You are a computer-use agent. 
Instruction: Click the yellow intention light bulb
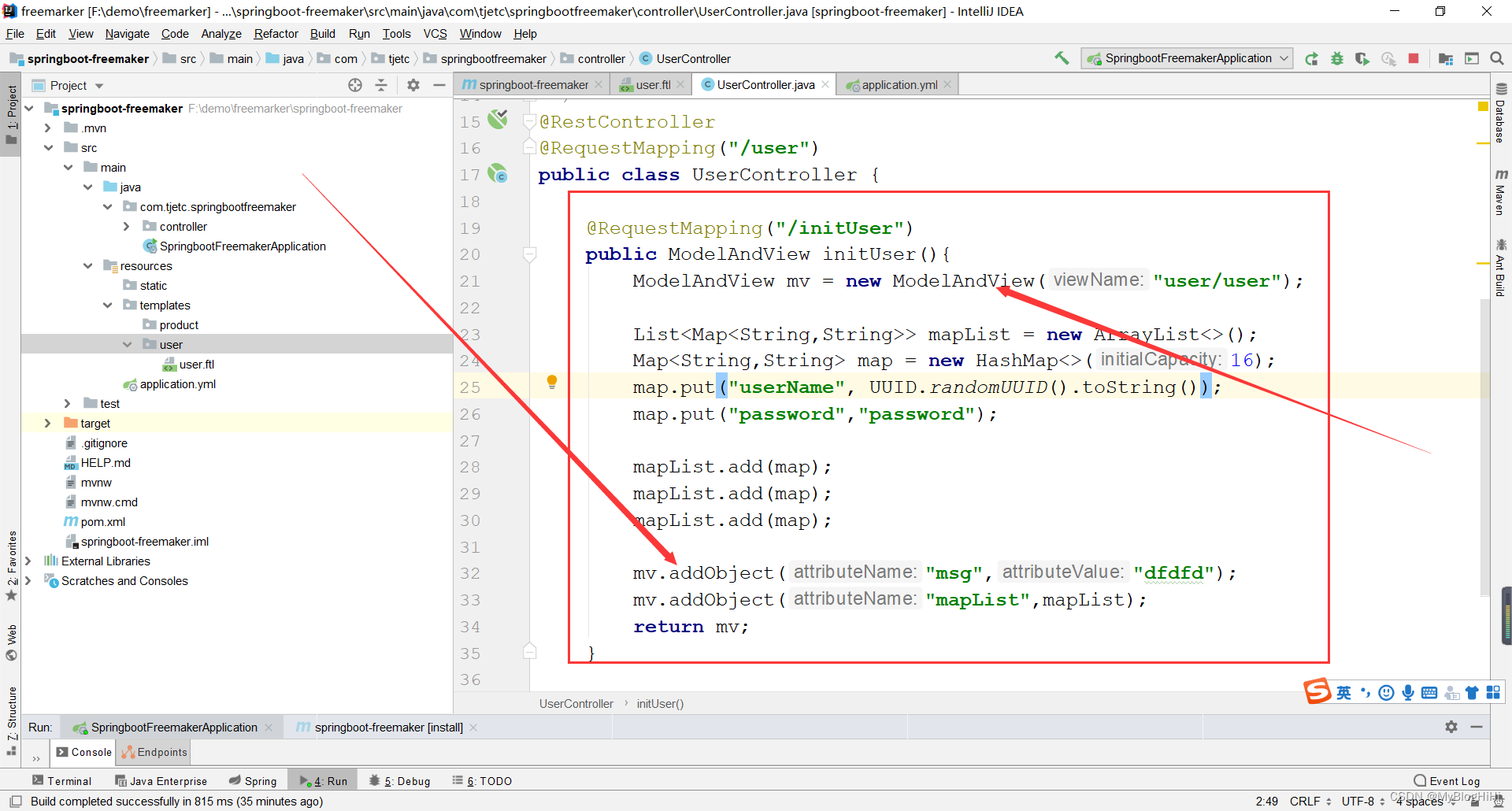(552, 382)
